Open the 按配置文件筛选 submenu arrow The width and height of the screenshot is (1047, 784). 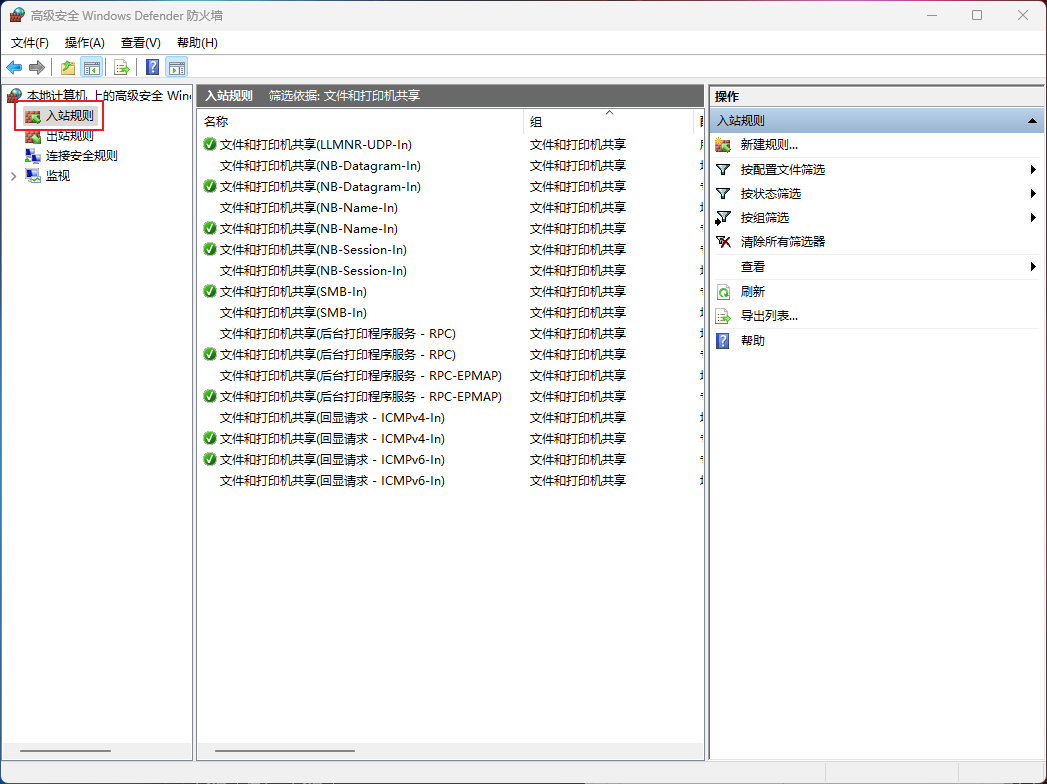pyautogui.click(x=1033, y=170)
